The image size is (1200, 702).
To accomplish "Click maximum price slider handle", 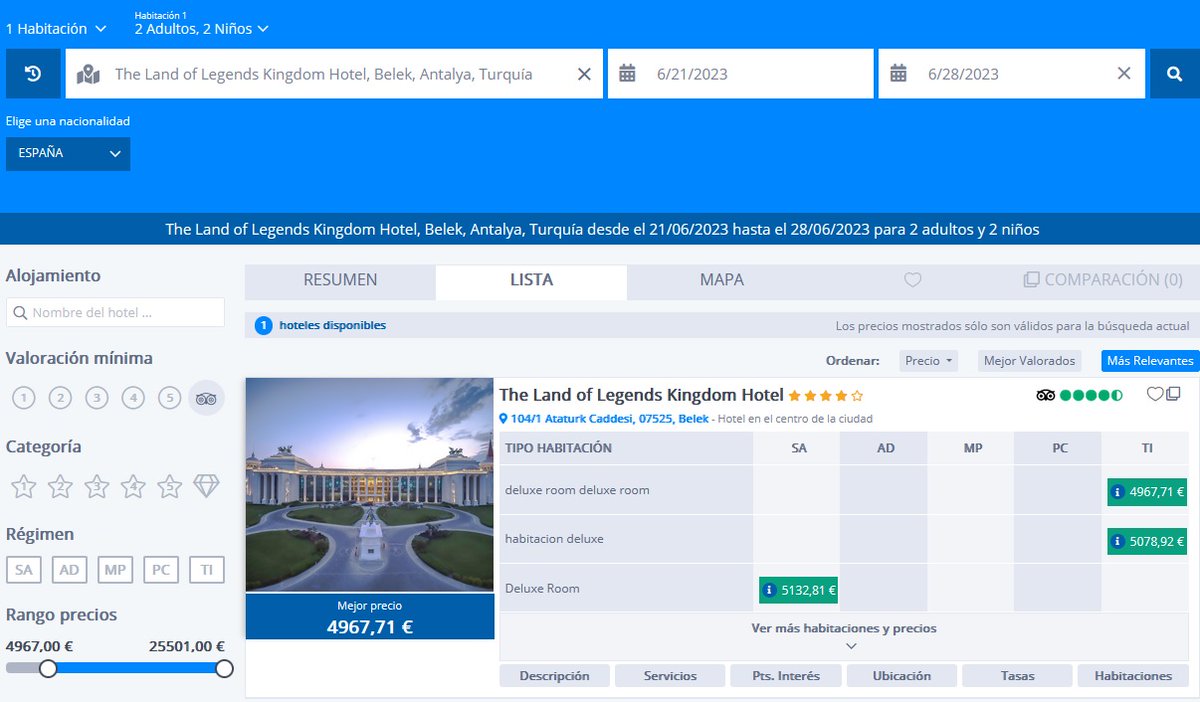I will click(224, 669).
